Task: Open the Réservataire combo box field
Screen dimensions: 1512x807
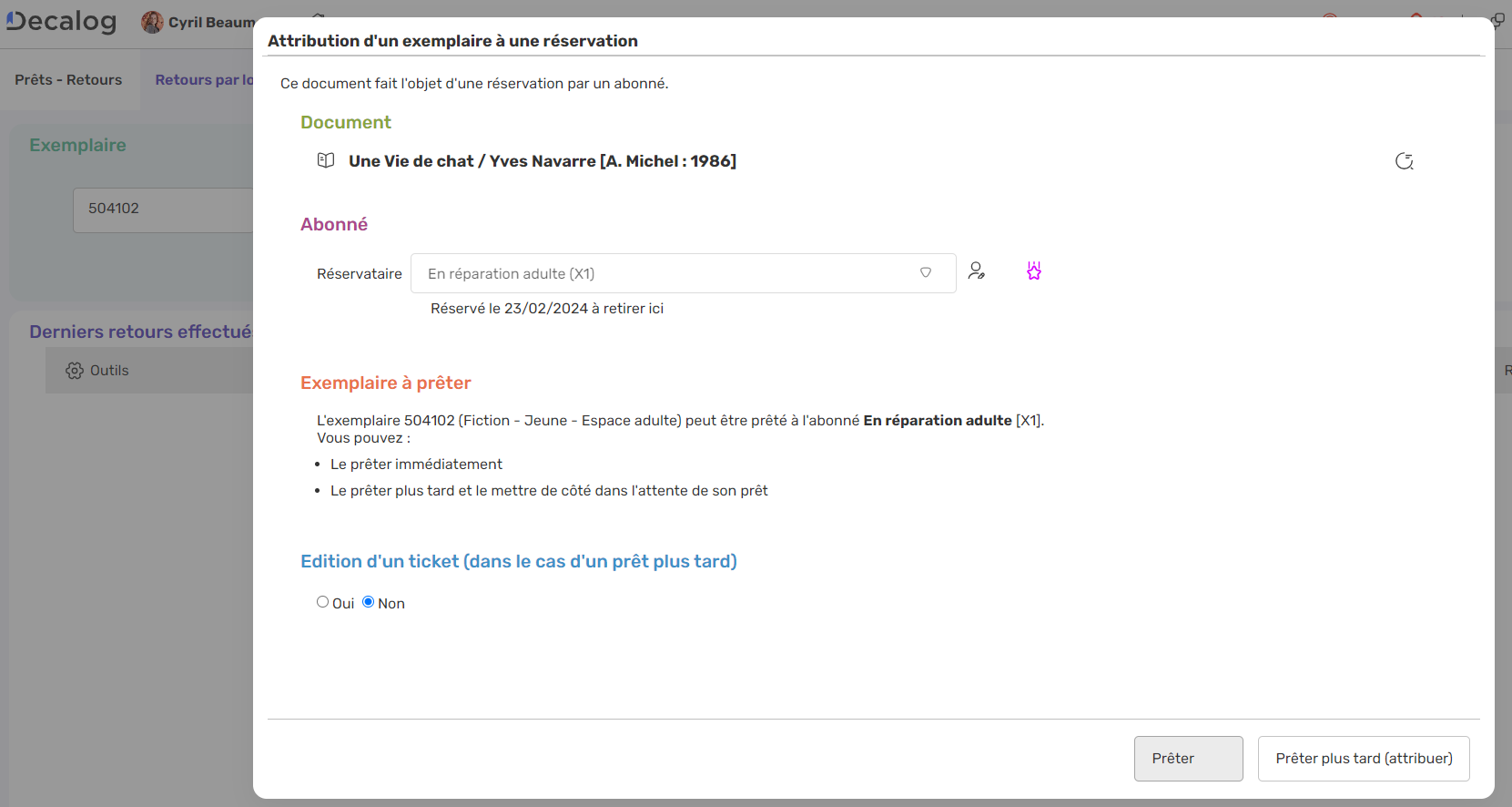Action: (665, 273)
